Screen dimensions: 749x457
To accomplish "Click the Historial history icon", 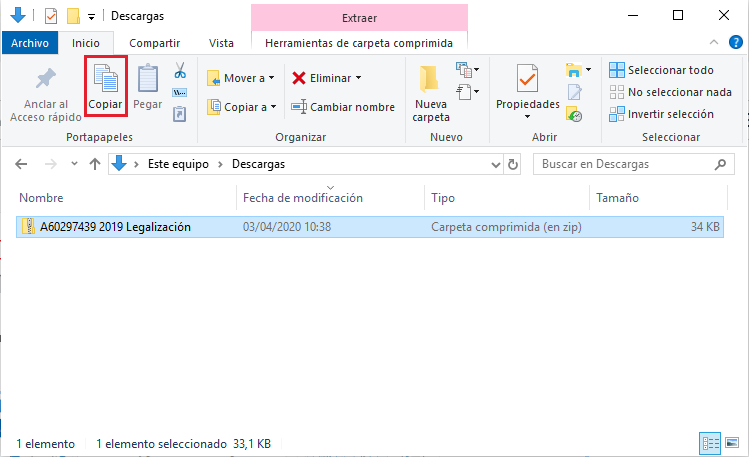I will (574, 114).
